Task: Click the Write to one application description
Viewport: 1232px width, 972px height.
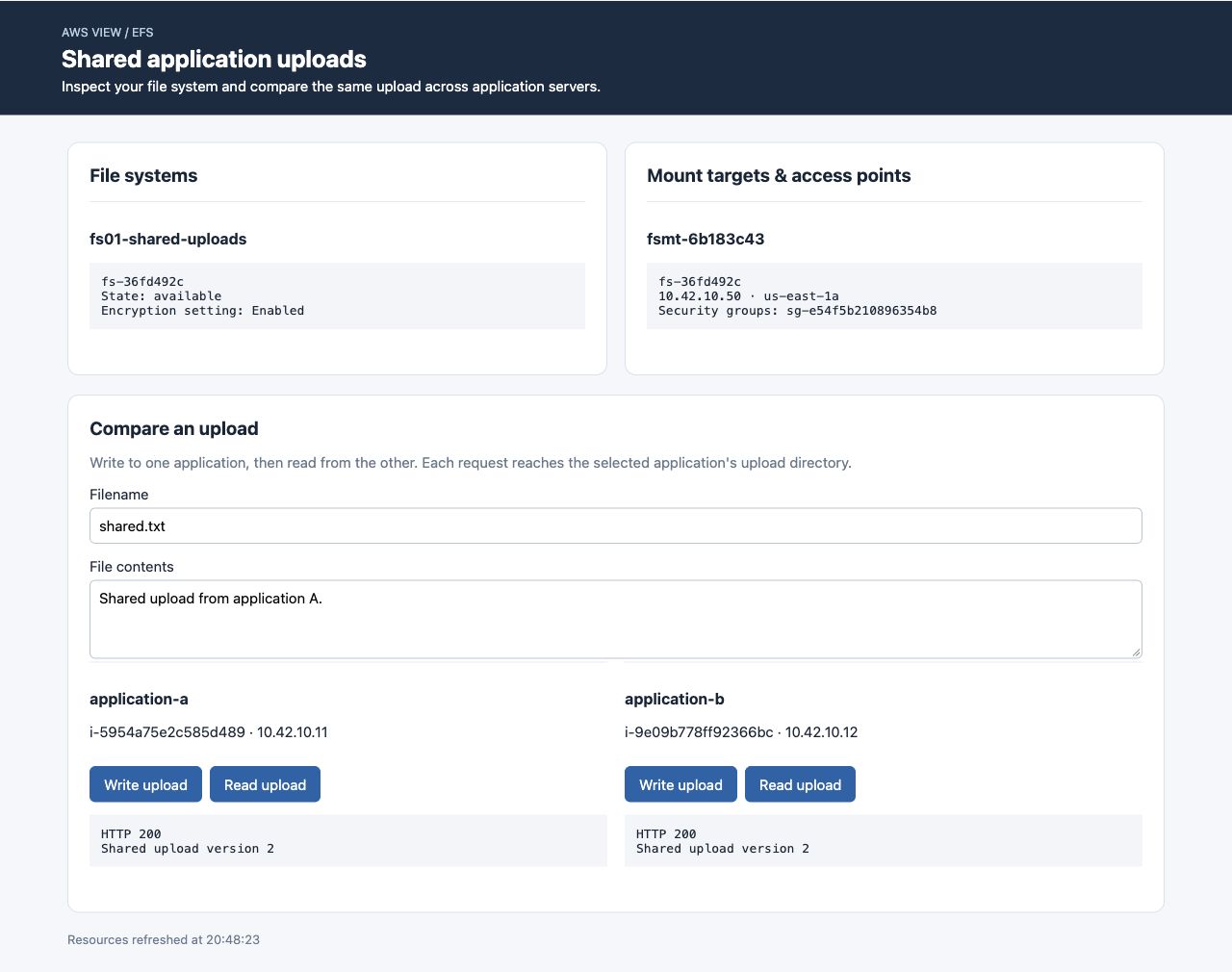Action: [471, 463]
